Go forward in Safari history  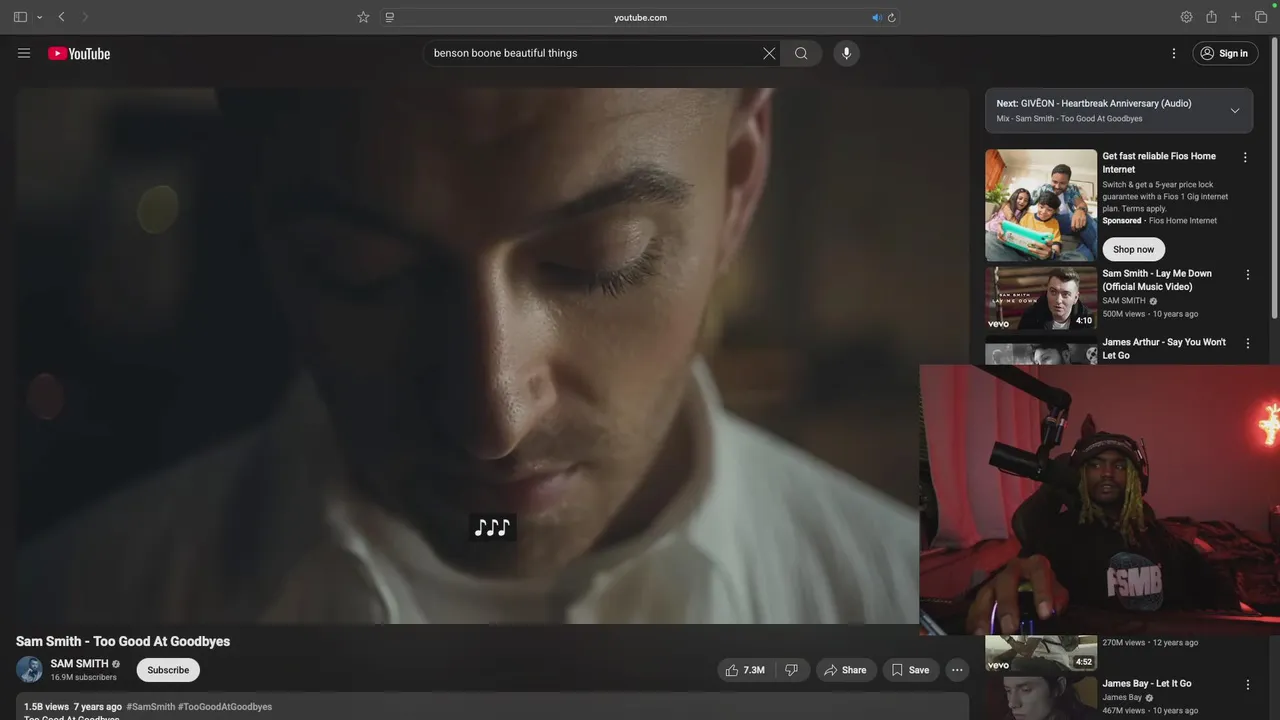[x=85, y=17]
